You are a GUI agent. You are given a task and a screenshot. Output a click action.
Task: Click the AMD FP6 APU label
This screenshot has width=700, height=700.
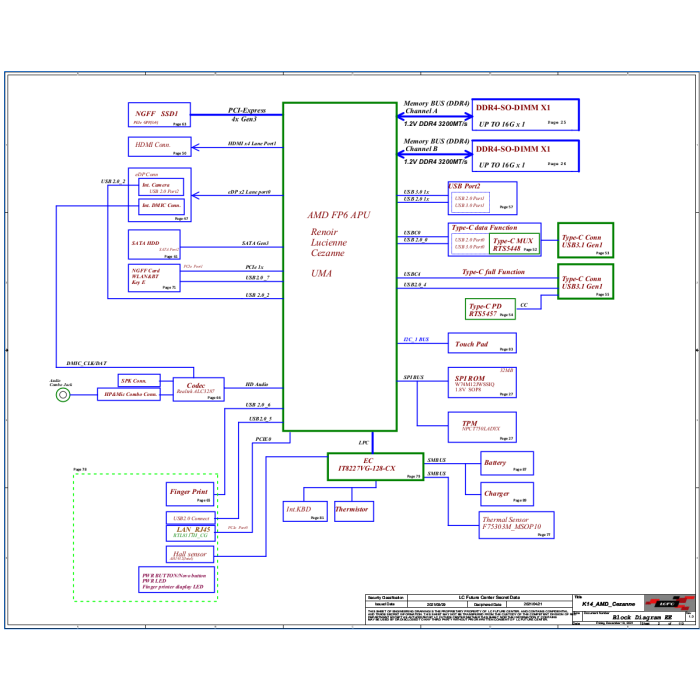pos(339,215)
